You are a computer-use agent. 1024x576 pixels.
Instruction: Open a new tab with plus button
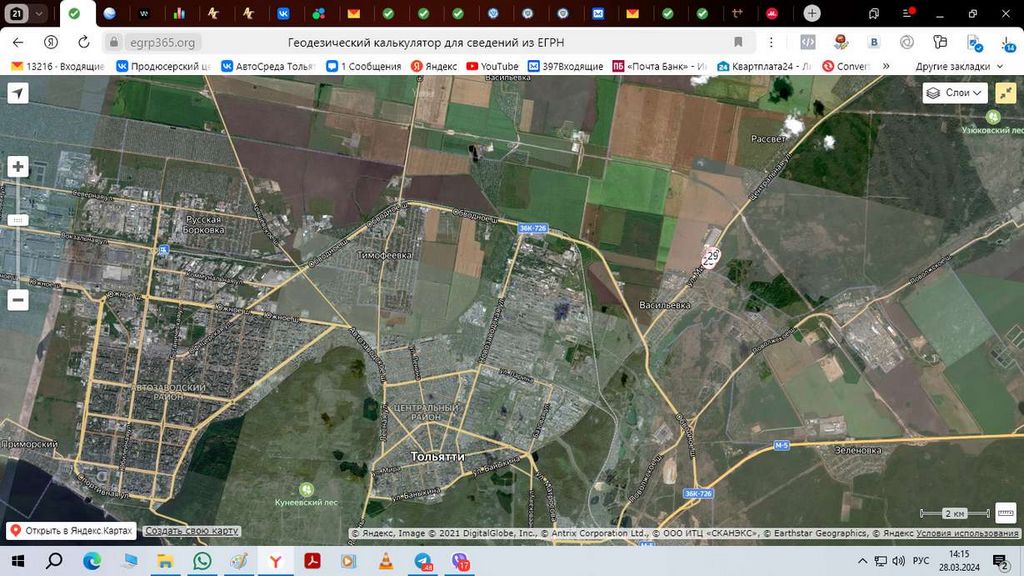(812, 13)
